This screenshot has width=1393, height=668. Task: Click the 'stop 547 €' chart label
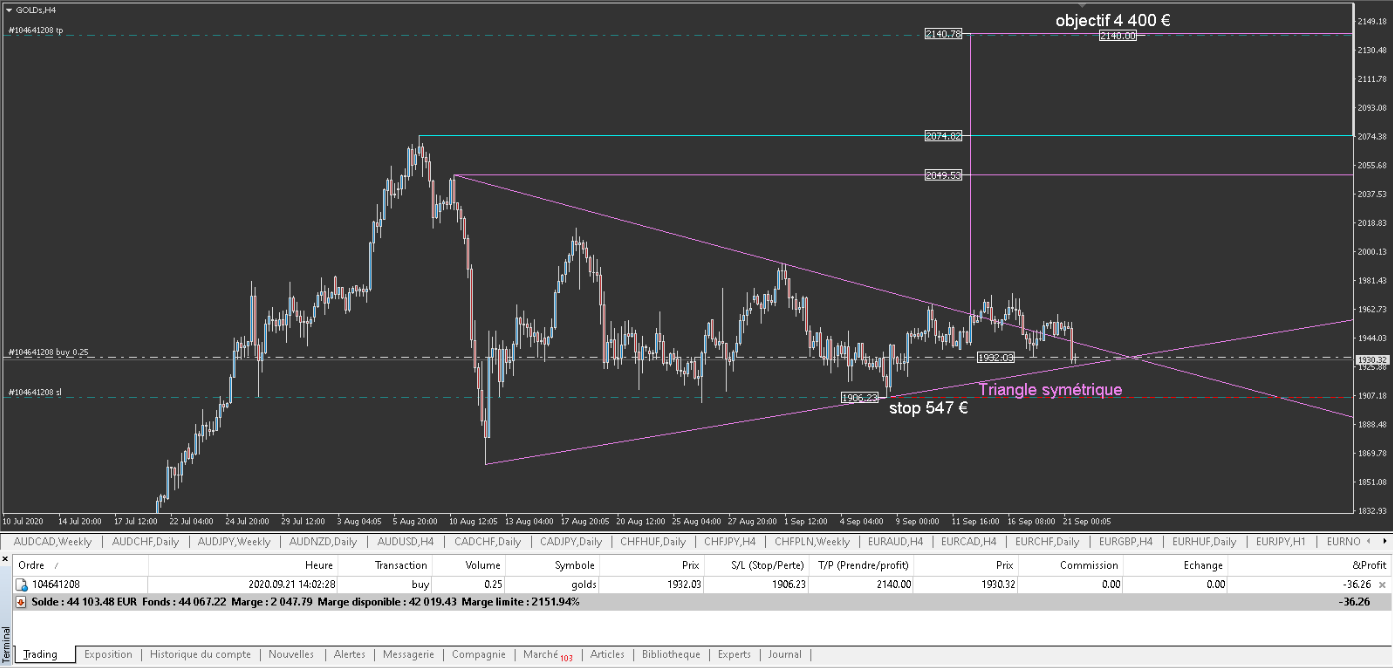928,408
